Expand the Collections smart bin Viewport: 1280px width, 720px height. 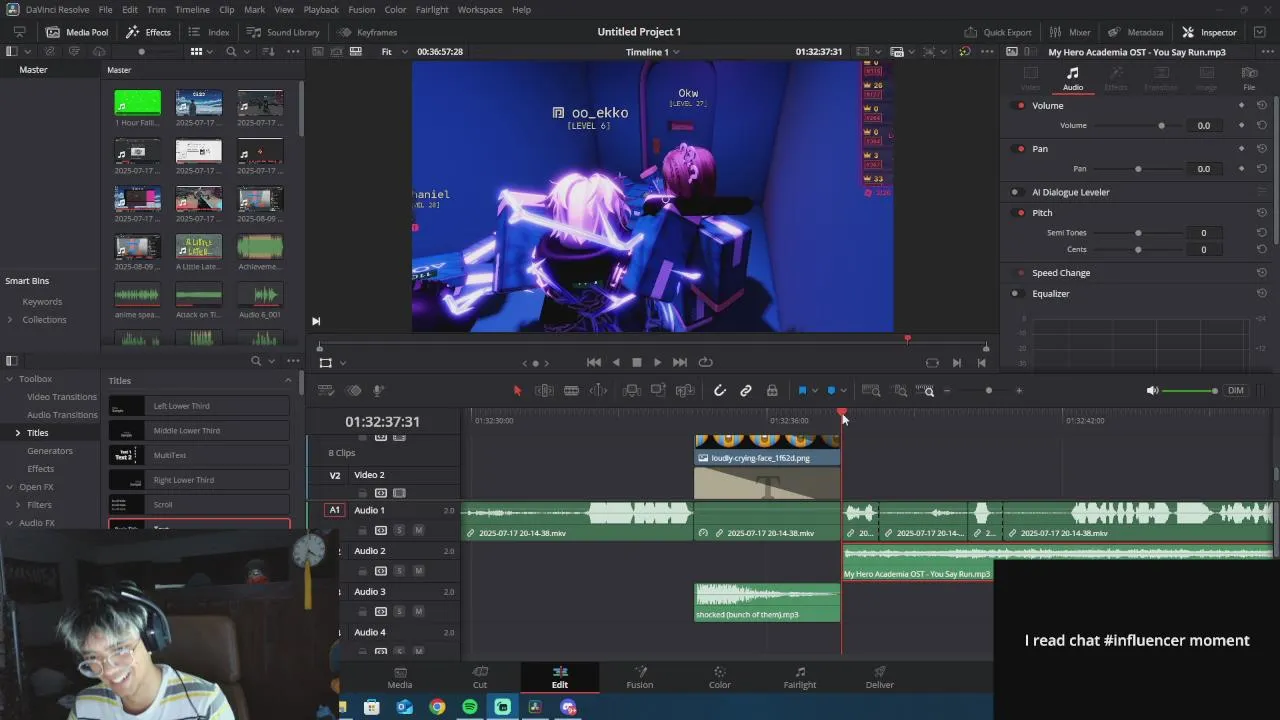(10, 320)
